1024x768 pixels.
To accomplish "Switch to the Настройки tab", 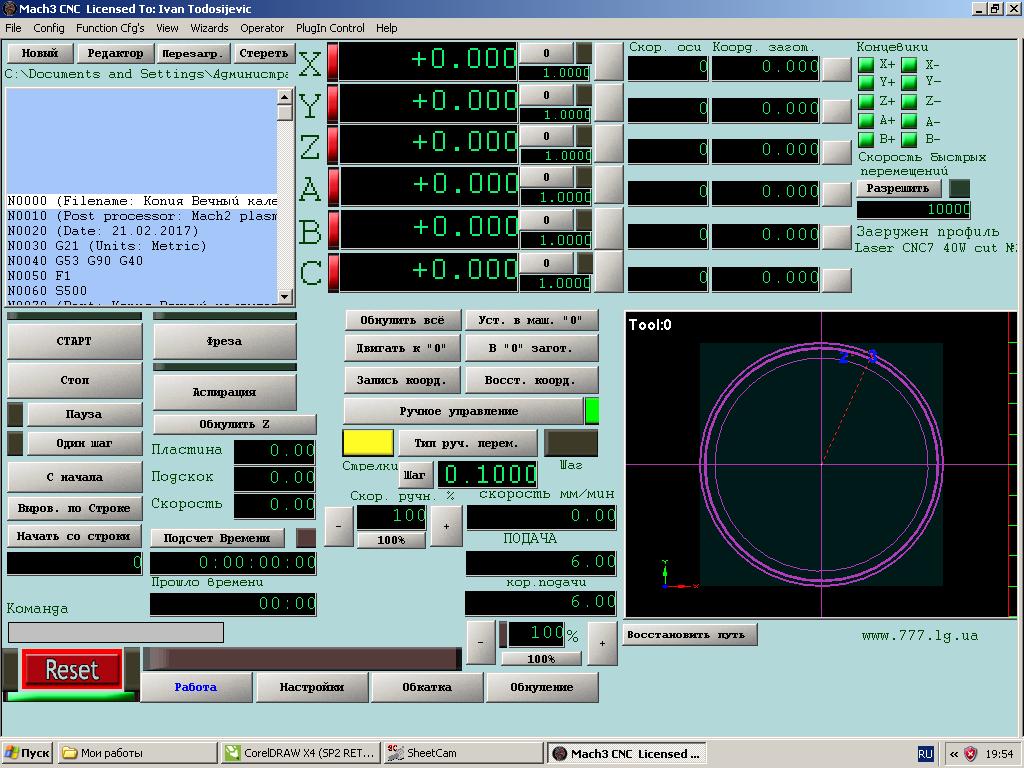I will pyautogui.click(x=311, y=687).
